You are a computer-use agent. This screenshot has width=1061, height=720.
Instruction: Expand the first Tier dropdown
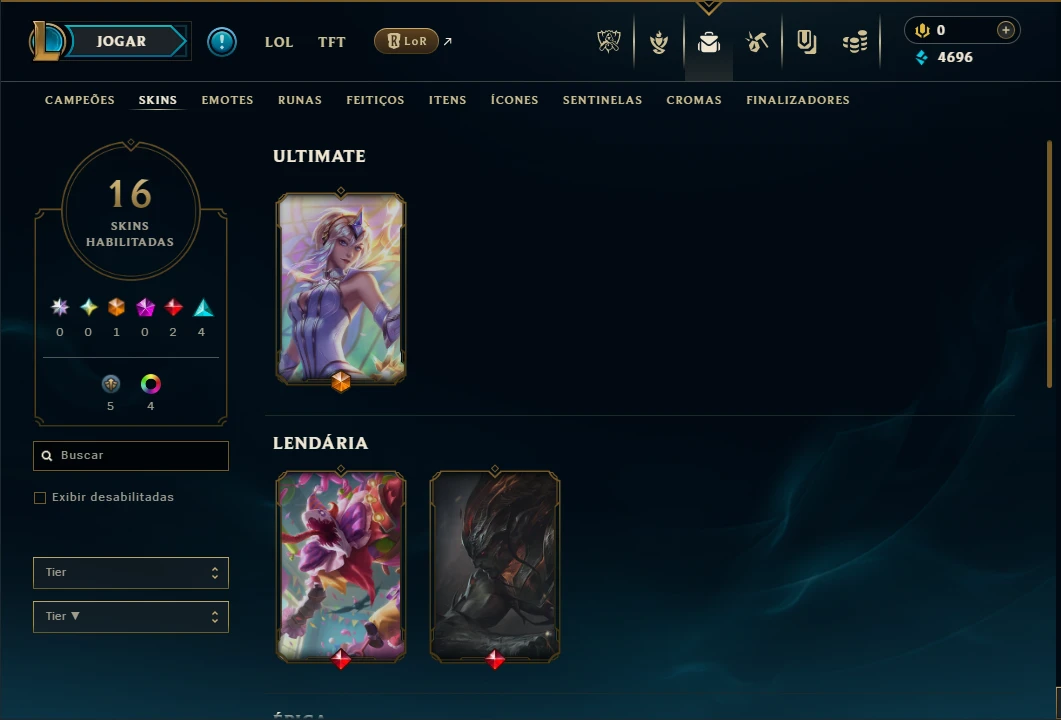pyautogui.click(x=131, y=572)
